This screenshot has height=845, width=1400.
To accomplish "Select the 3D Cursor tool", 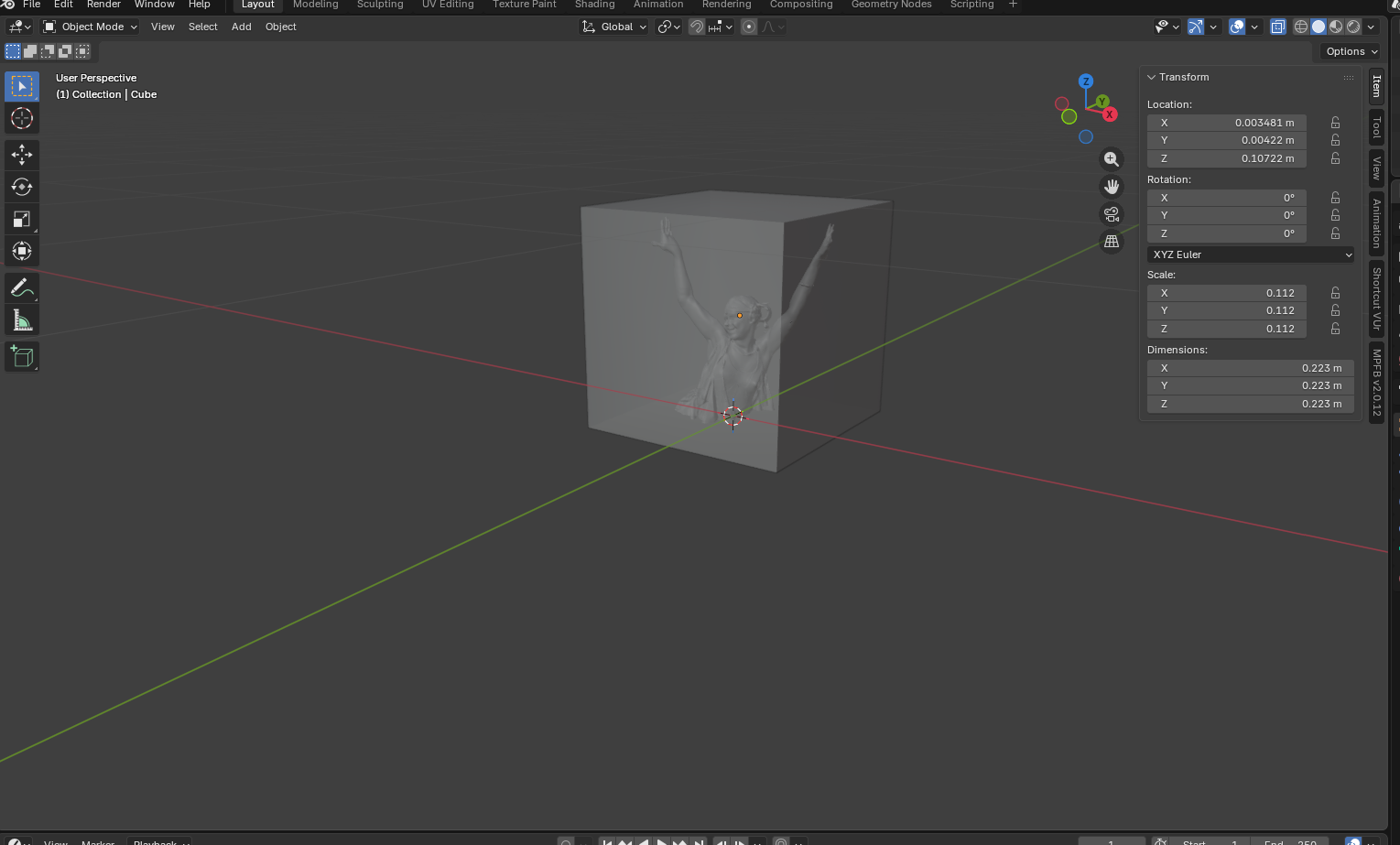I will 22,118.
